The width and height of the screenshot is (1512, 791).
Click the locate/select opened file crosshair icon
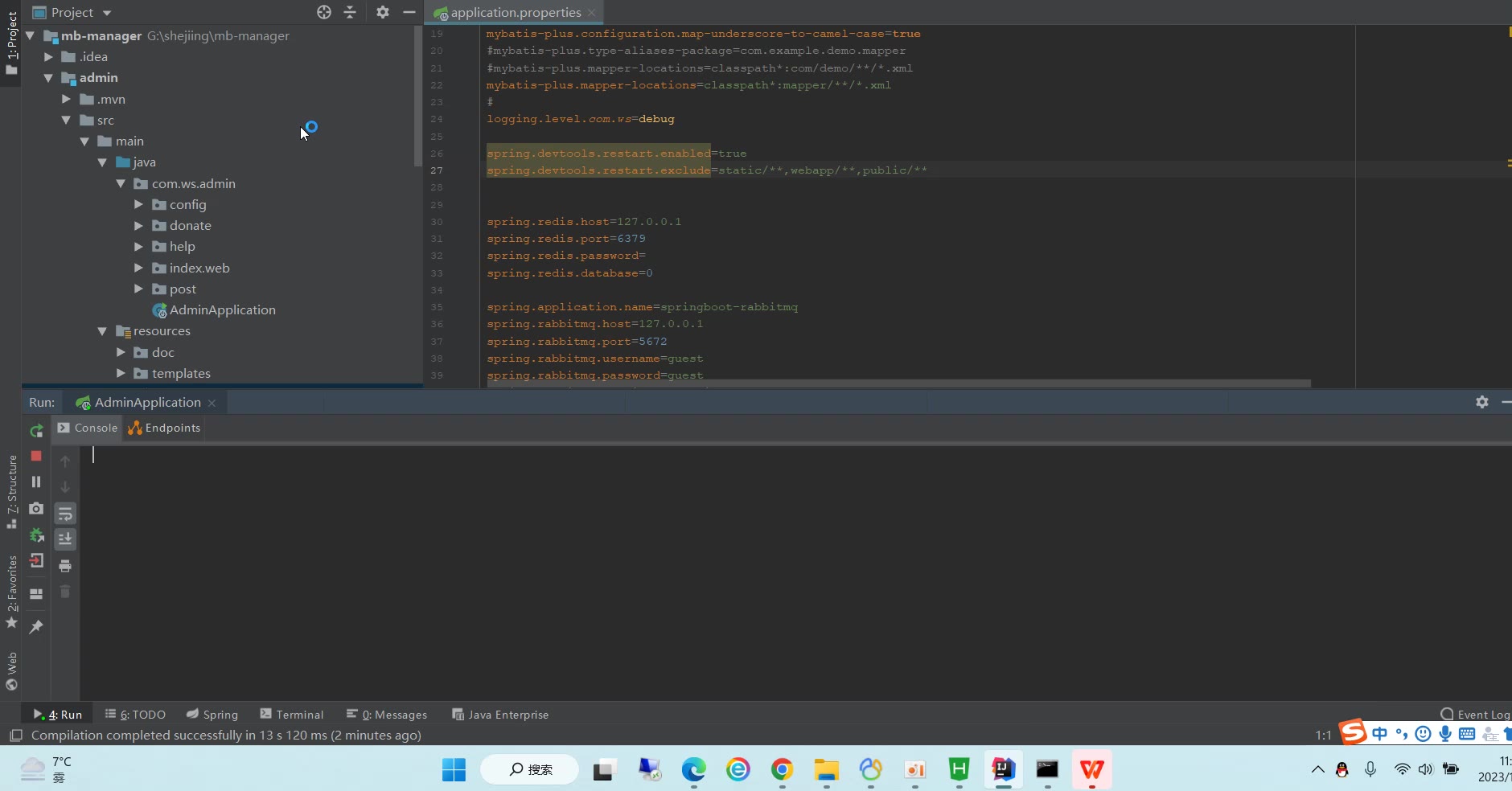pyautogui.click(x=324, y=12)
